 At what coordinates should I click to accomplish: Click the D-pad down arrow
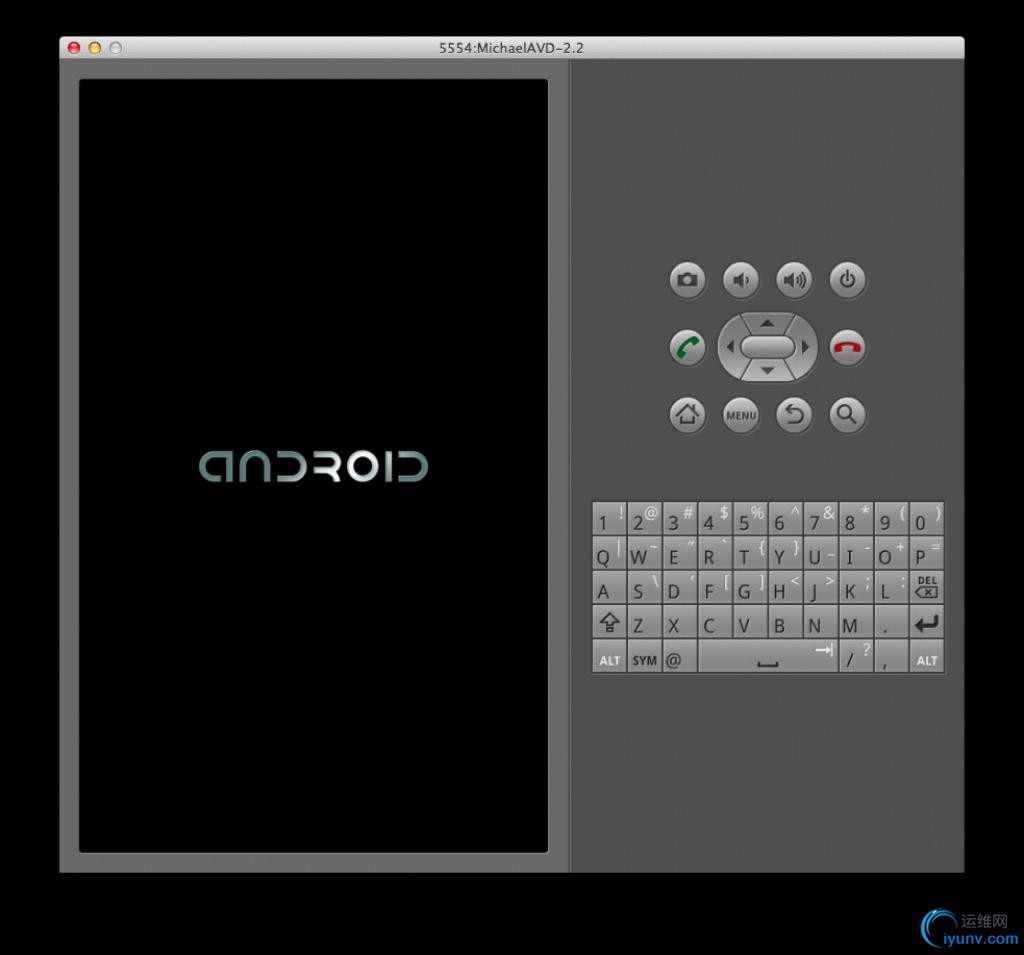pos(767,371)
